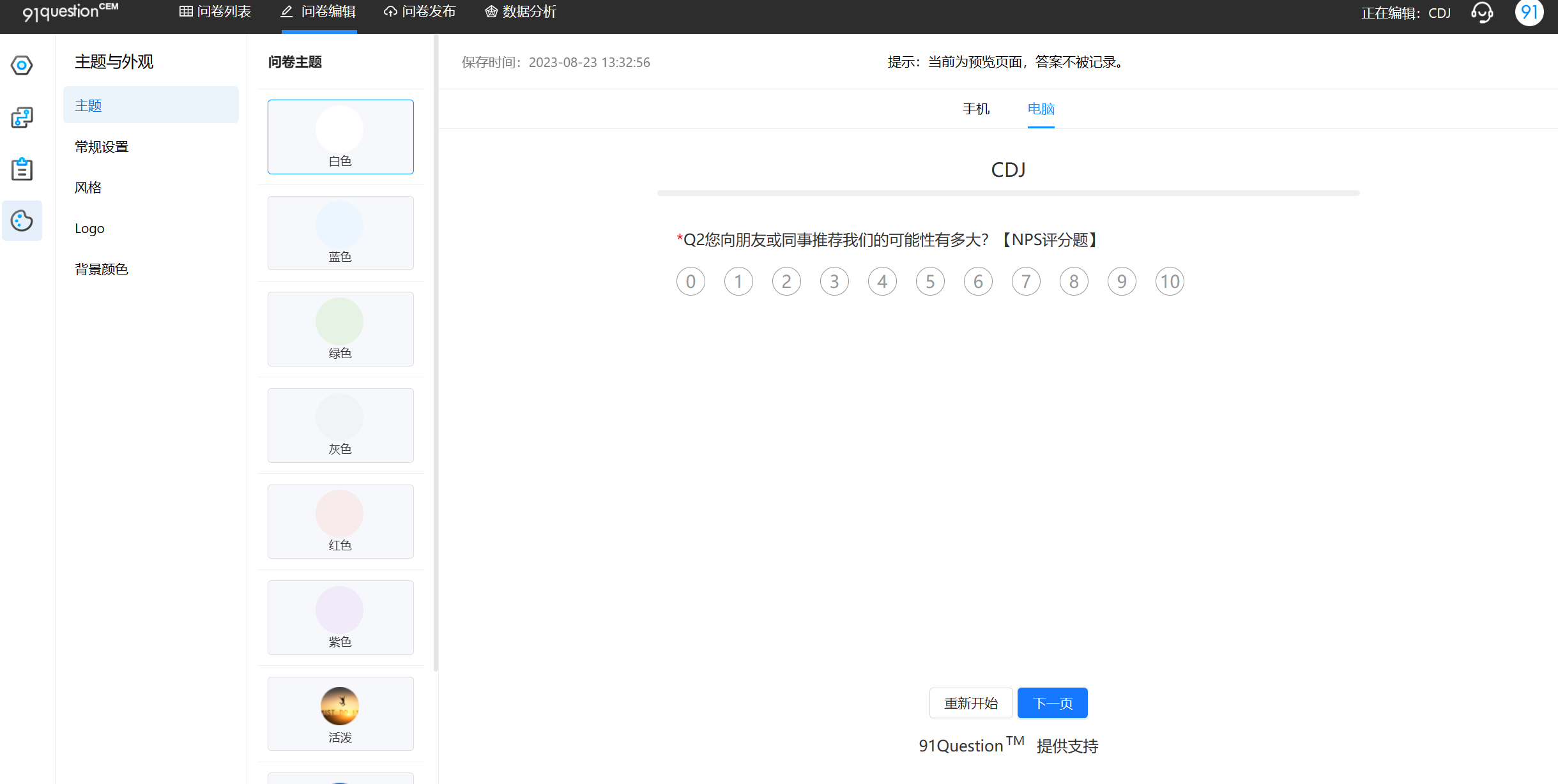
Task: Select NPS score 10
Action: point(1170,282)
